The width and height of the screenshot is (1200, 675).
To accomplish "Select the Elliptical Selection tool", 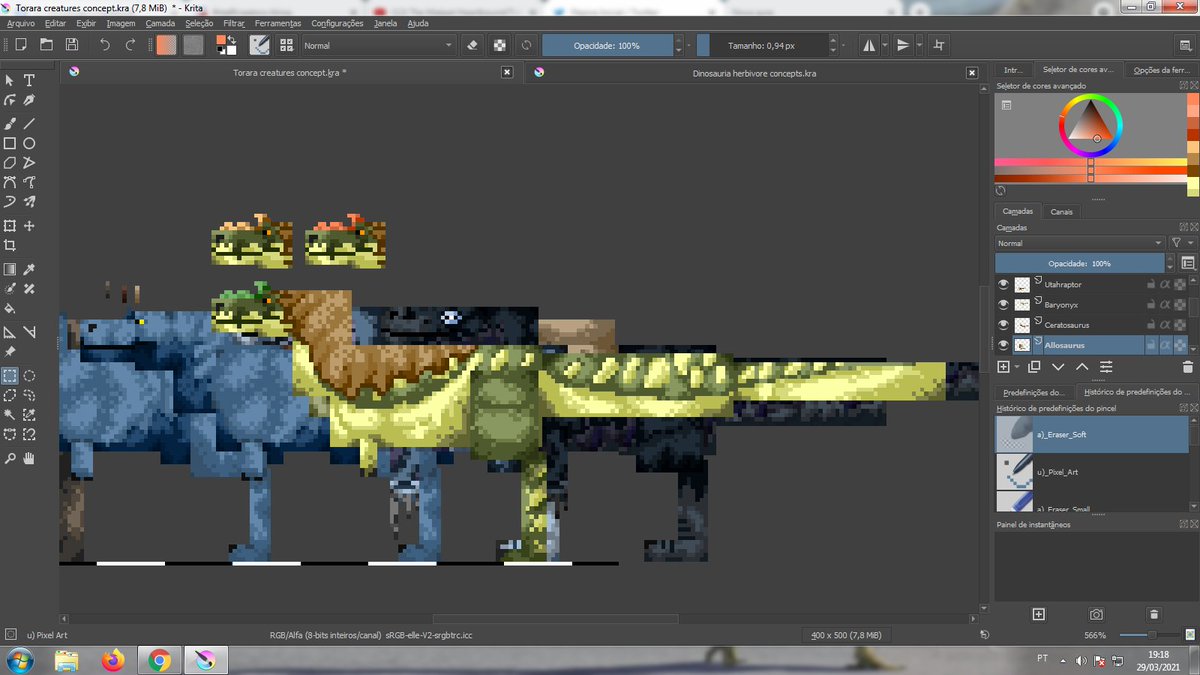I will pos(30,376).
